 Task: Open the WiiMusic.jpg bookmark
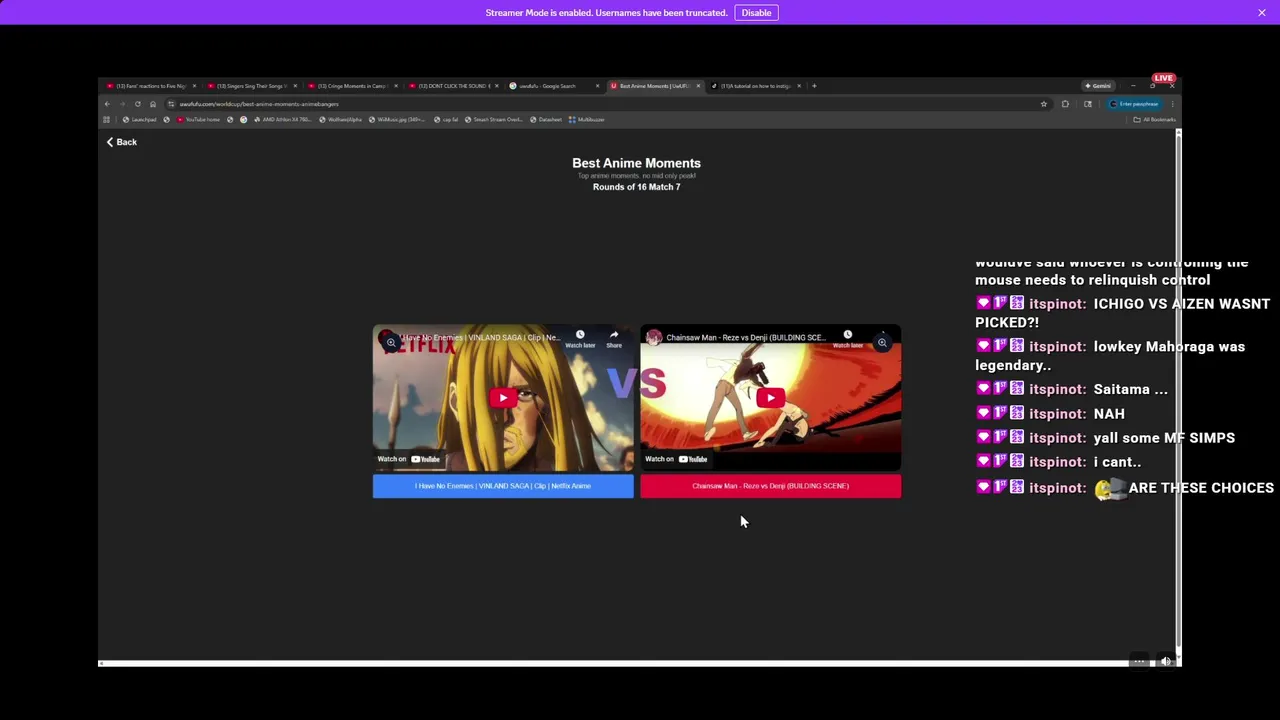pos(397,120)
